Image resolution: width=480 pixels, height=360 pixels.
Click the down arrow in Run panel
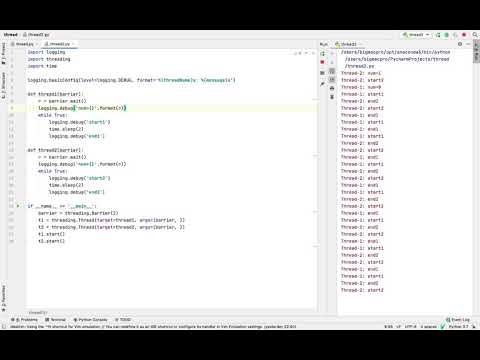tap(332, 62)
